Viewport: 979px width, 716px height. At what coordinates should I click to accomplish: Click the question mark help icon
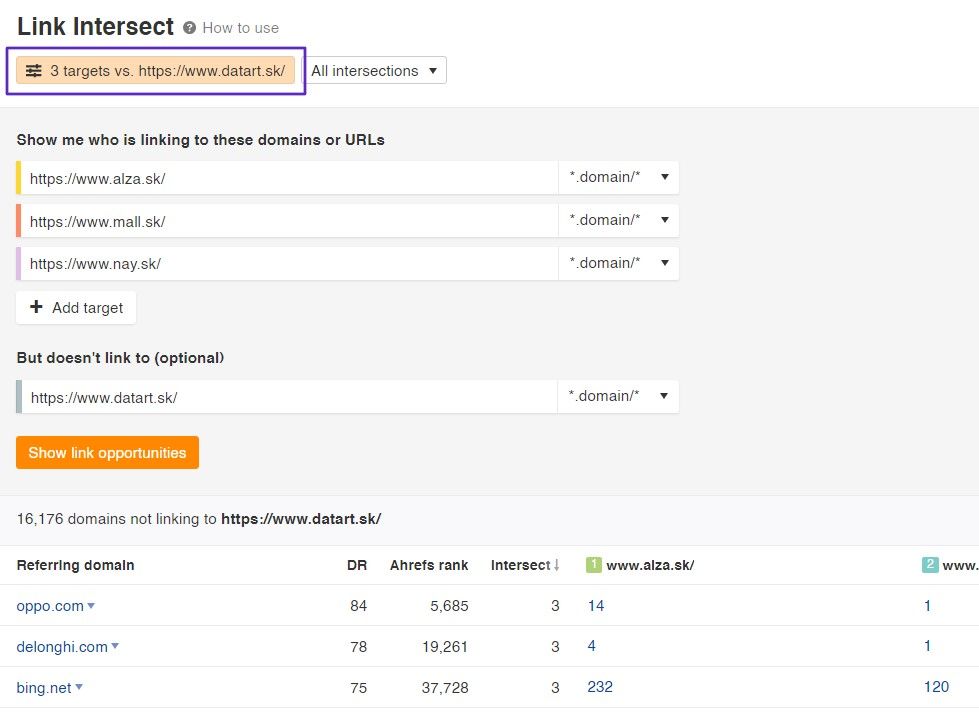tap(189, 27)
